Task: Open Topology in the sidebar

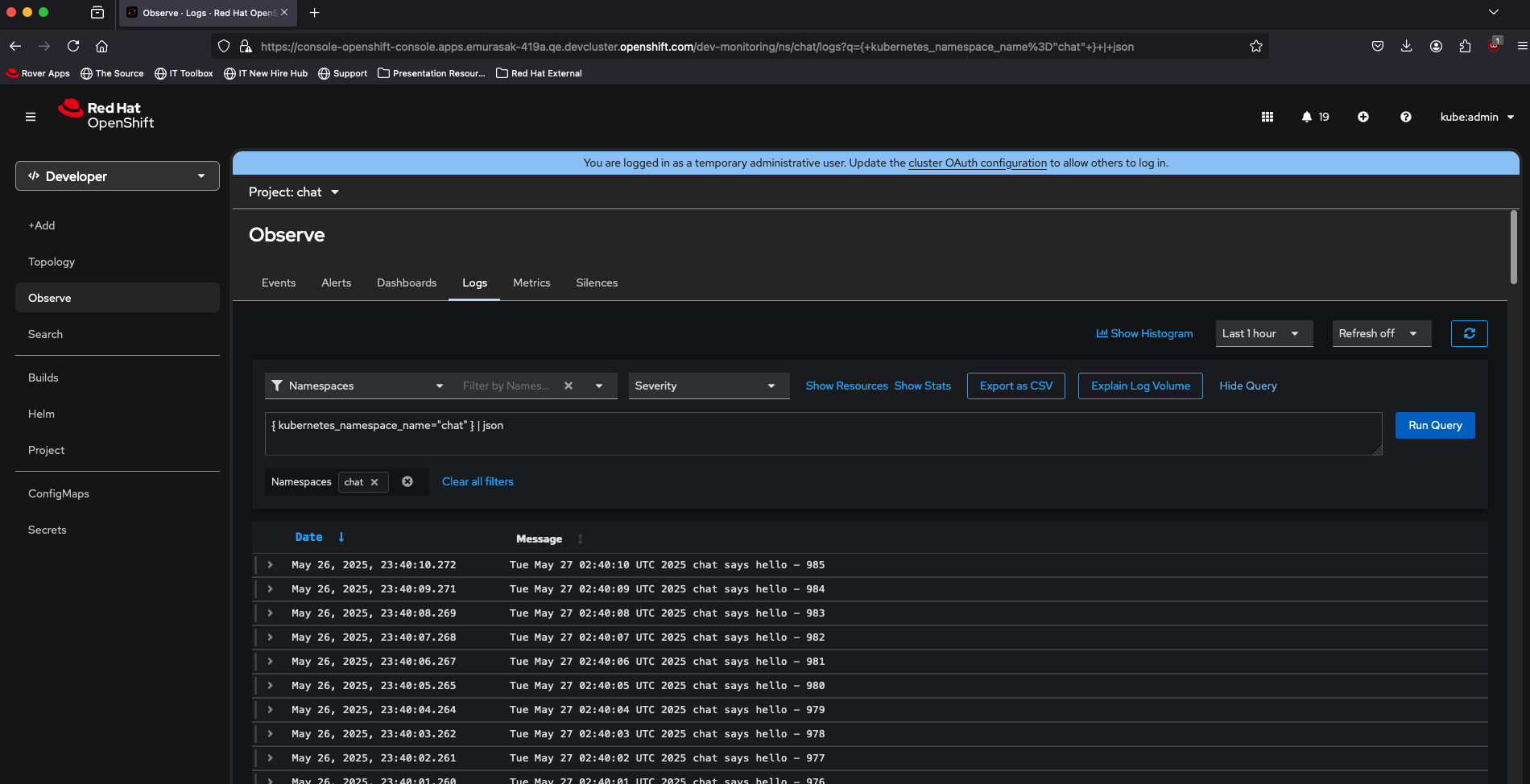Action: (52, 262)
